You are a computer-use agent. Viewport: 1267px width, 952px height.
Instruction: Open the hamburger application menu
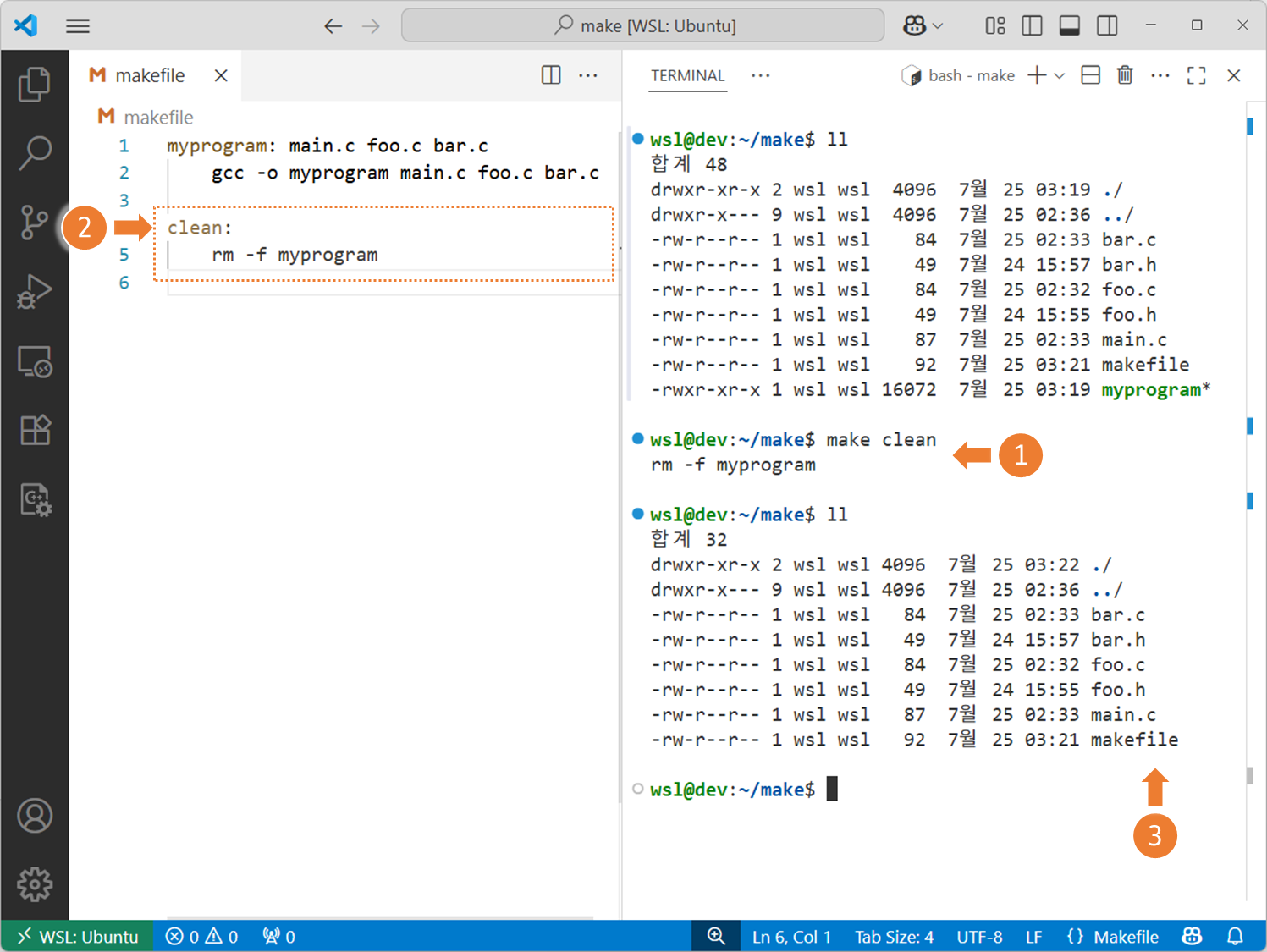(x=78, y=26)
